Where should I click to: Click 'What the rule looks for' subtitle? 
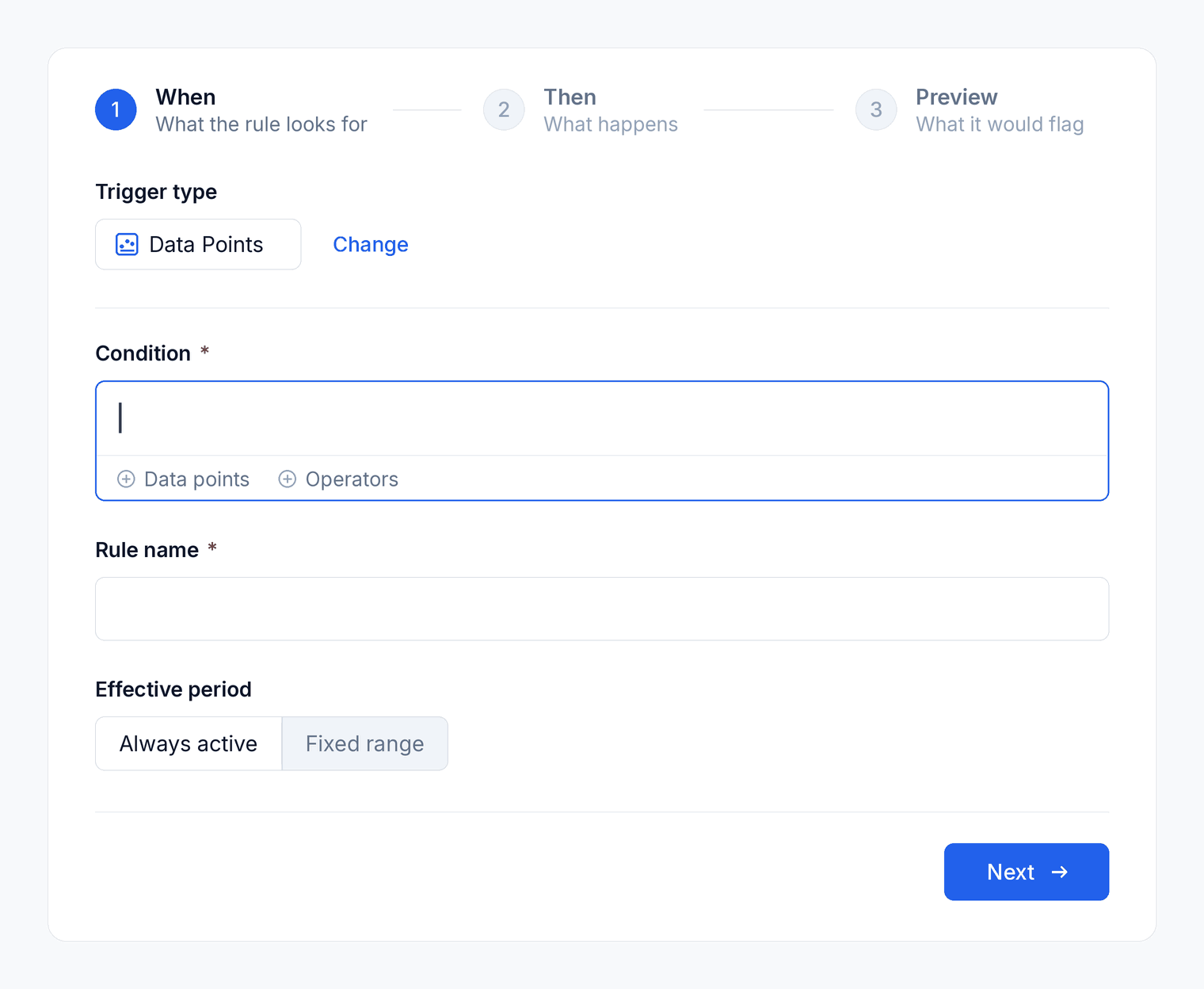(261, 124)
